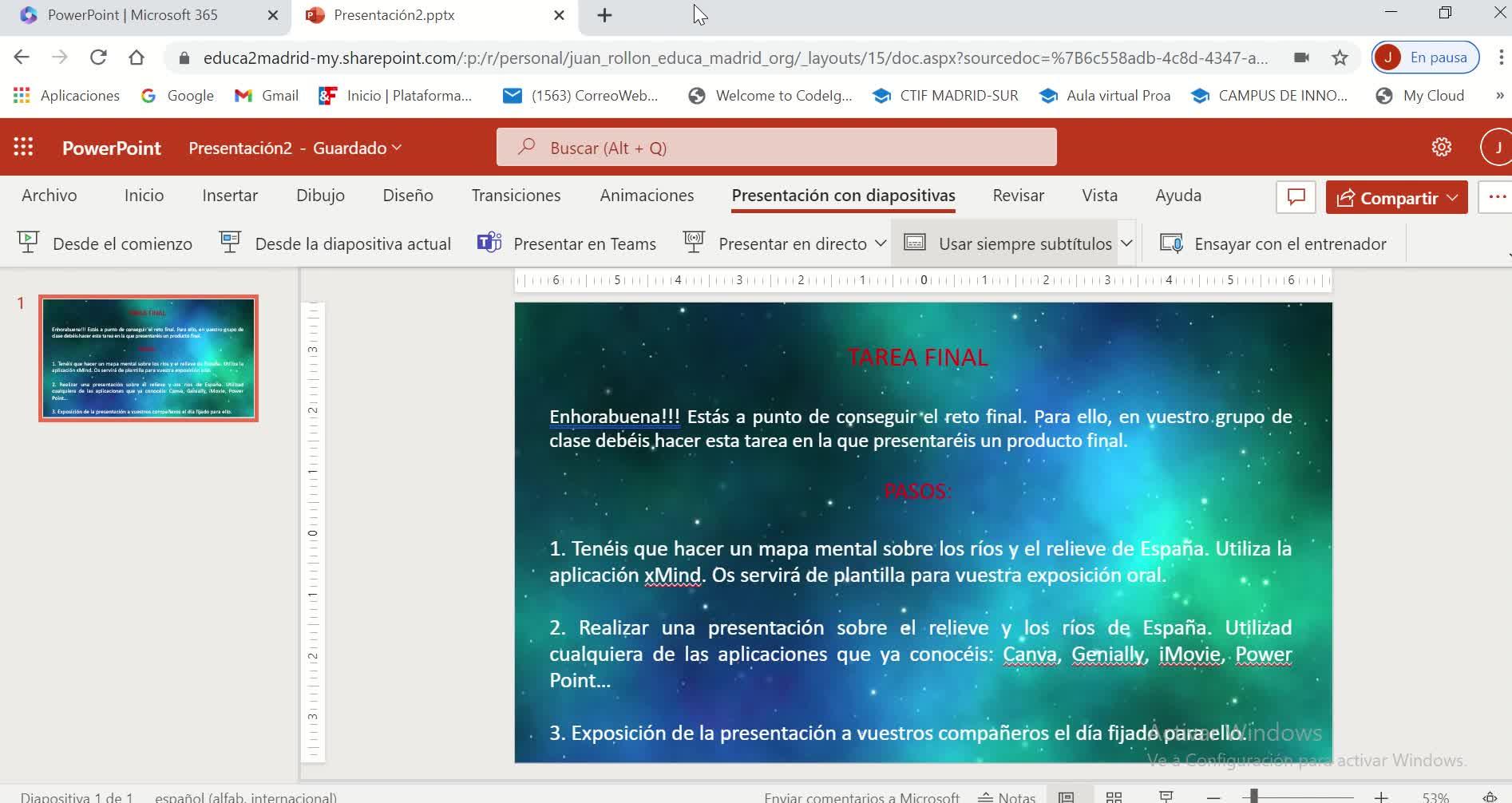
Task: Switch to the Revisar tab
Action: coord(1018,196)
